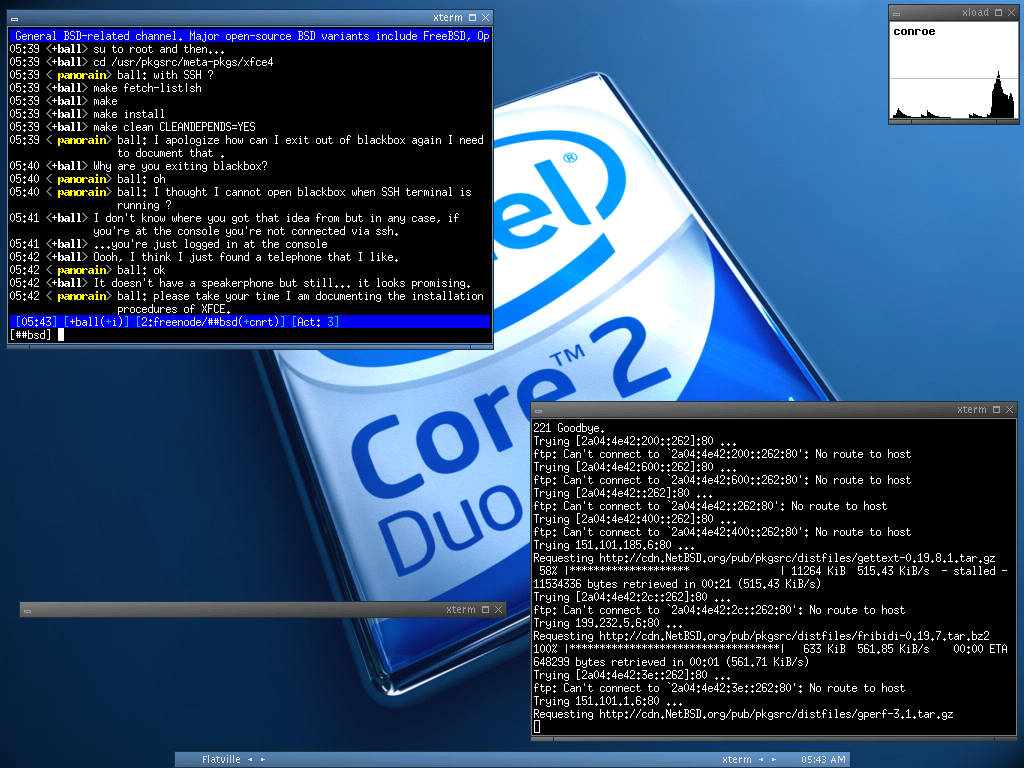Iconify the xload window

(897, 14)
